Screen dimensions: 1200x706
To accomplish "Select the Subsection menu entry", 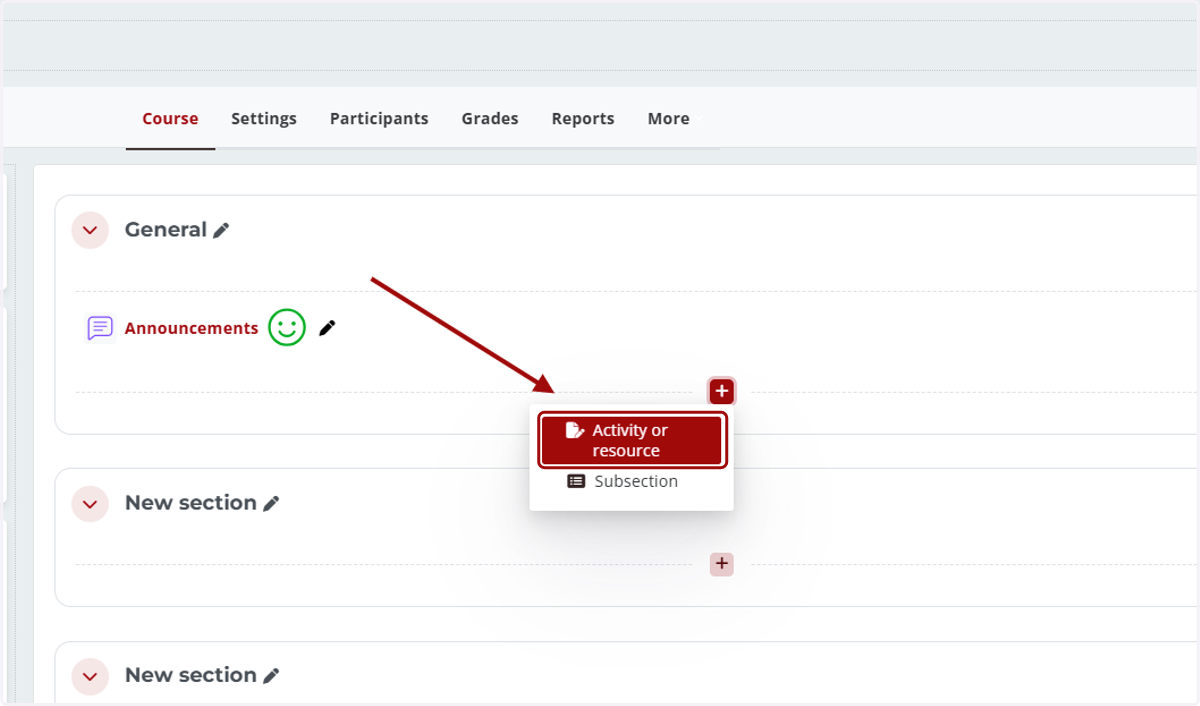I will (632, 481).
